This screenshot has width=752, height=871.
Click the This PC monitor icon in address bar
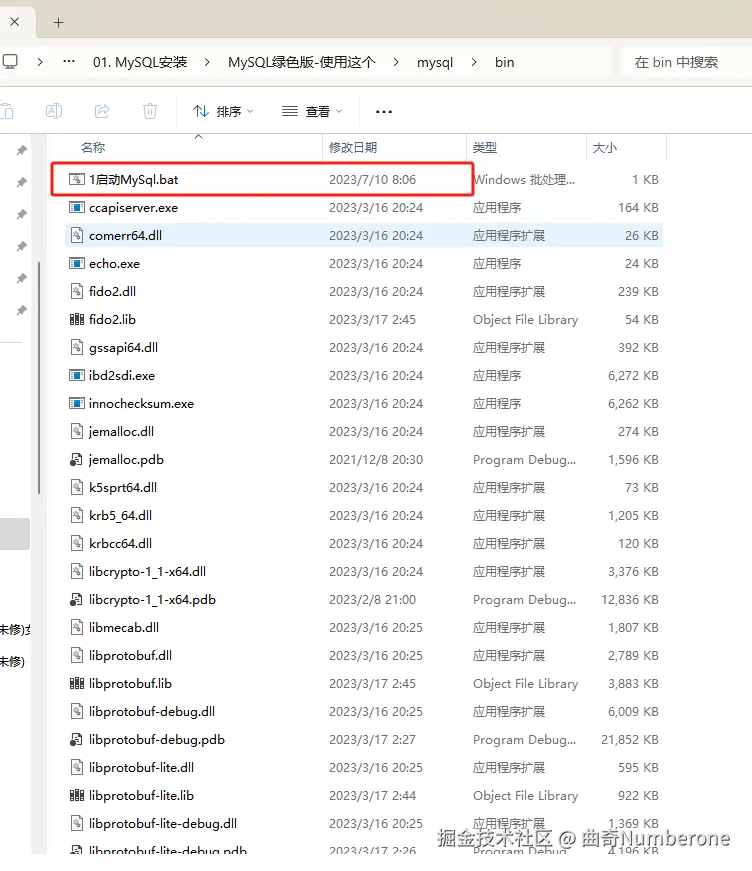pos(9,62)
